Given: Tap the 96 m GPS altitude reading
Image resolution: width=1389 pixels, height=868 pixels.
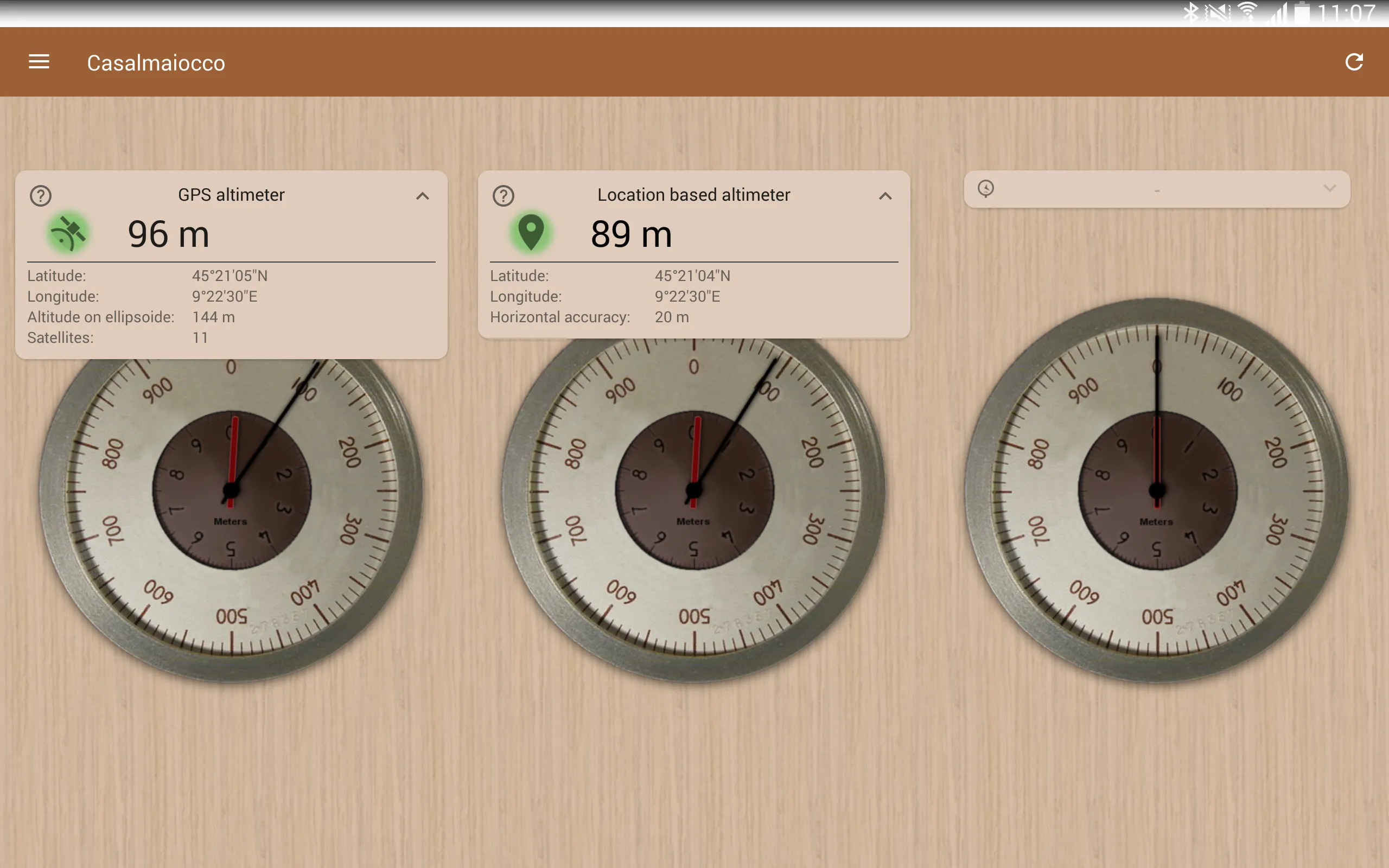Looking at the screenshot, I should pos(169,233).
